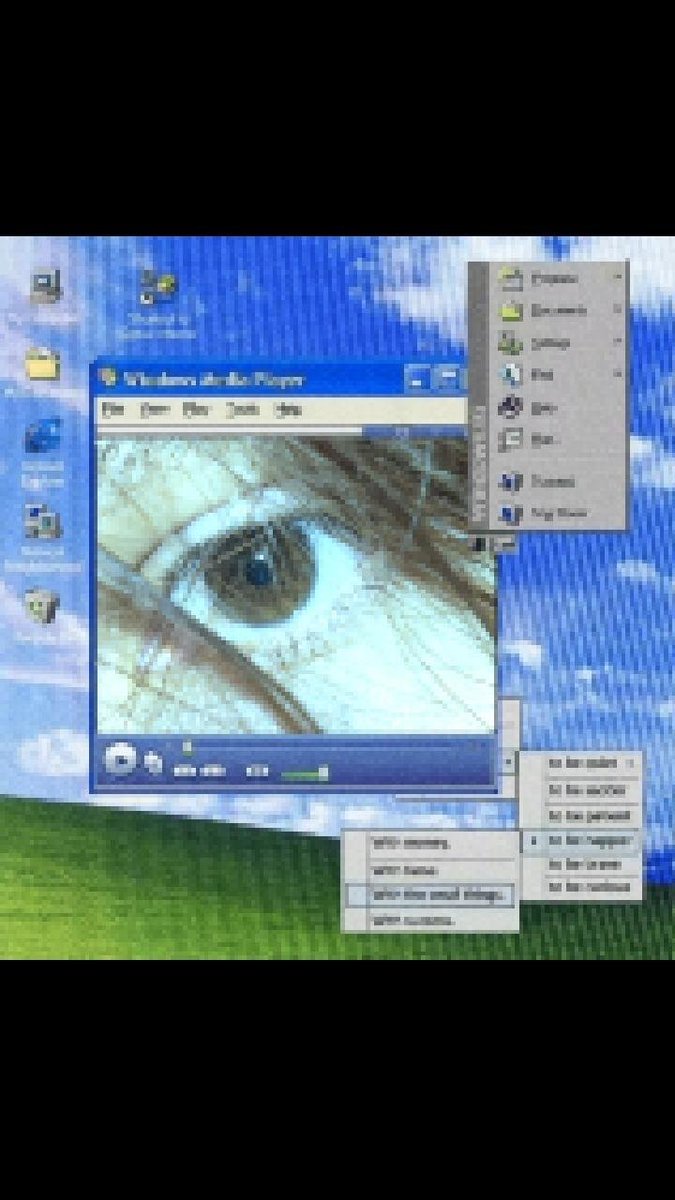
Task: Click the Run icon in the Start menu
Action: click(511, 439)
